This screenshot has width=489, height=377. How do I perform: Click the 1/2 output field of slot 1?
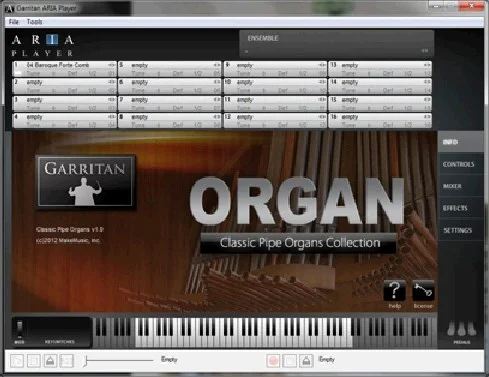[93, 73]
